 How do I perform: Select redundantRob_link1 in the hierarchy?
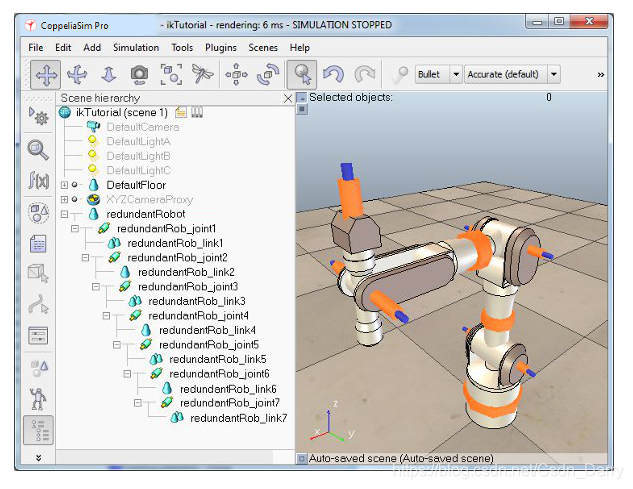(175, 243)
